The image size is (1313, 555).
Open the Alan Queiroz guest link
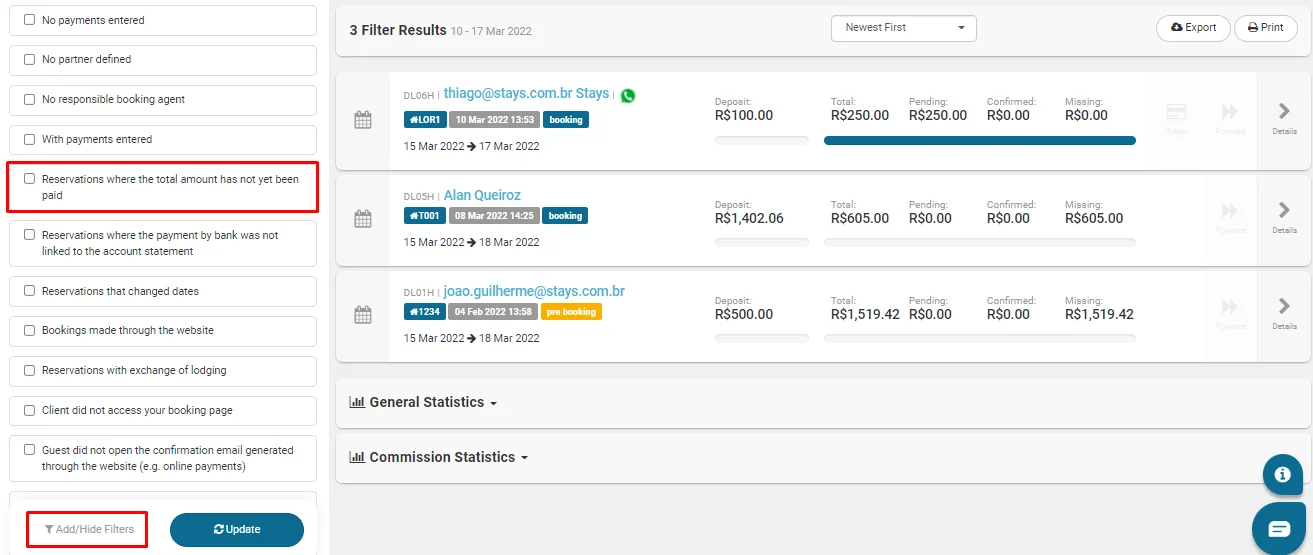click(x=482, y=195)
